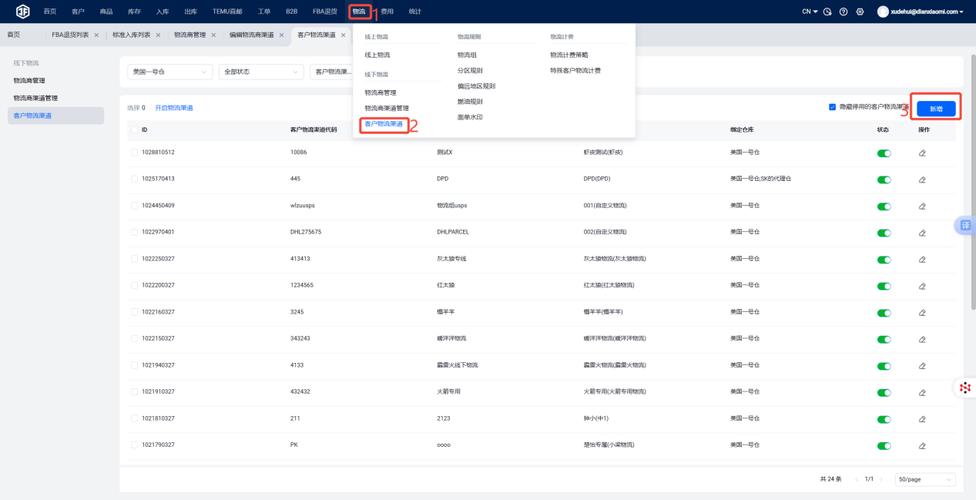Tick the select-all checkbox in table header
976x500 pixels.
point(134,130)
